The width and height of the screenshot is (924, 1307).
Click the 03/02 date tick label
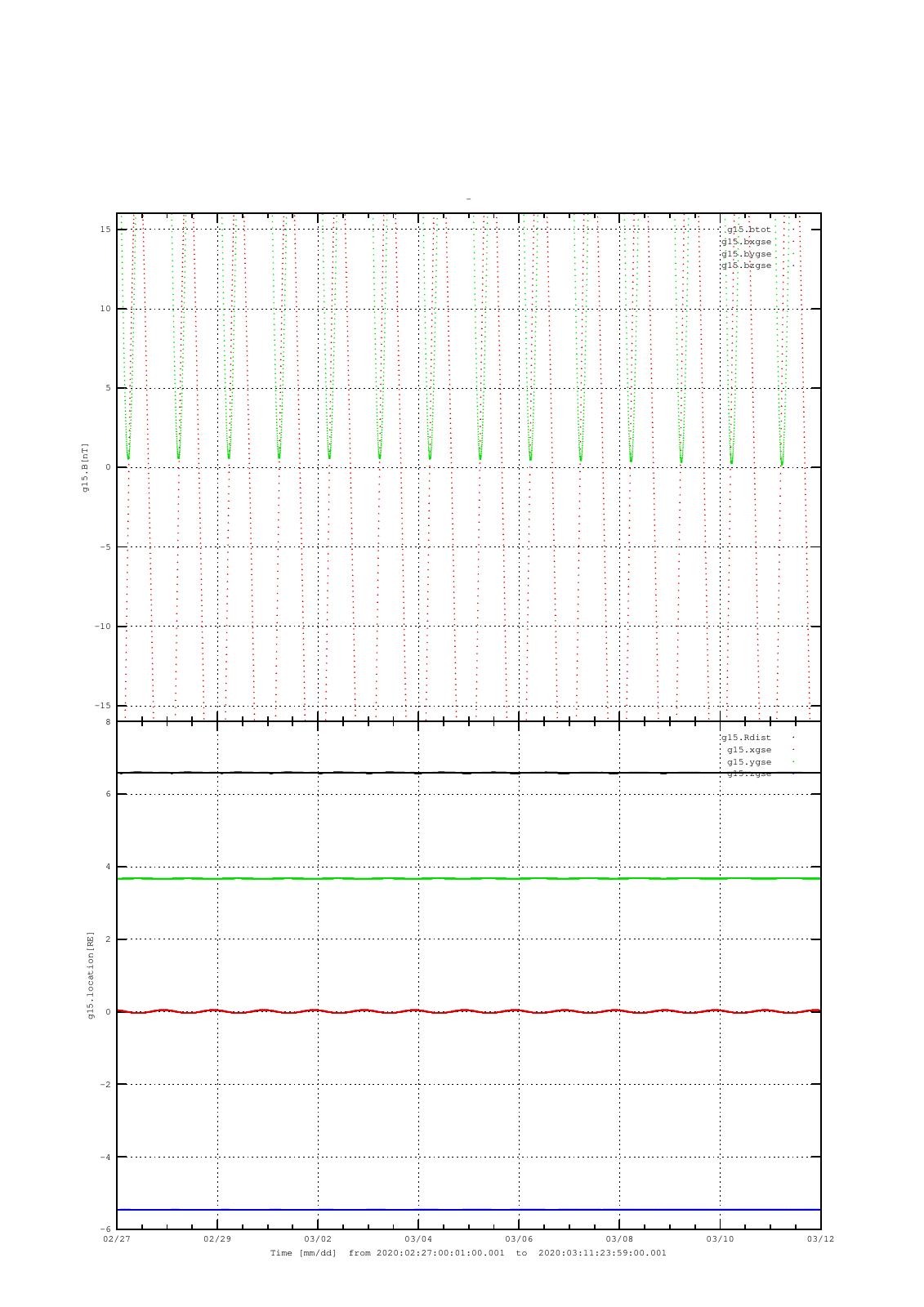pos(318,1238)
